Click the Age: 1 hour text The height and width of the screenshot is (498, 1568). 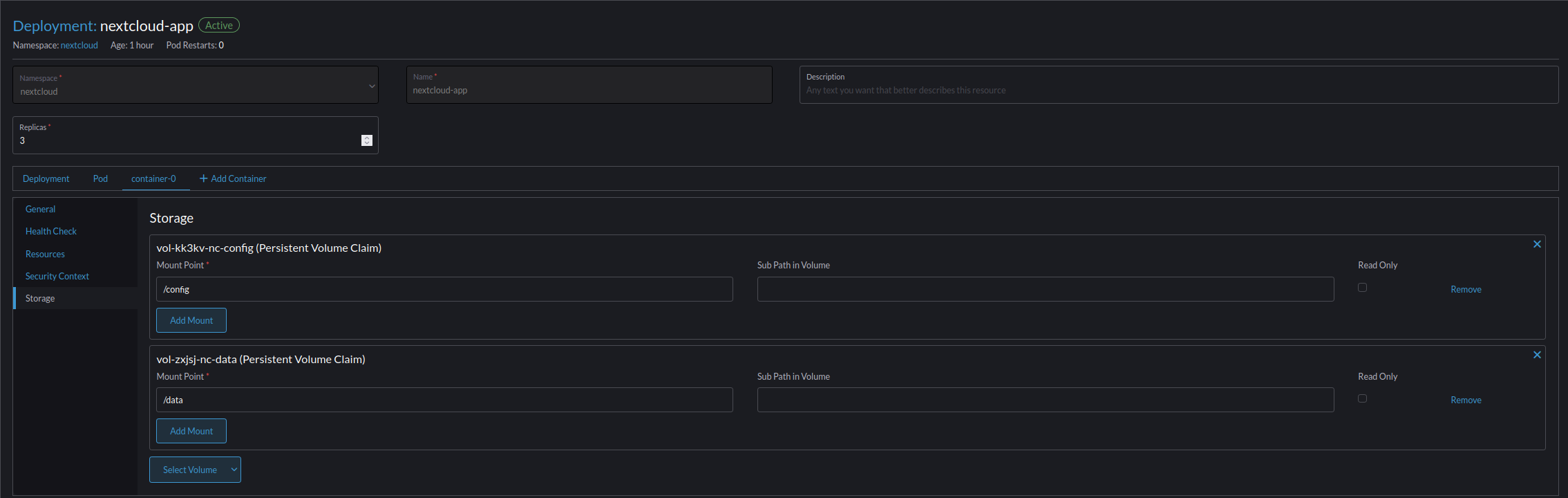(x=132, y=45)
